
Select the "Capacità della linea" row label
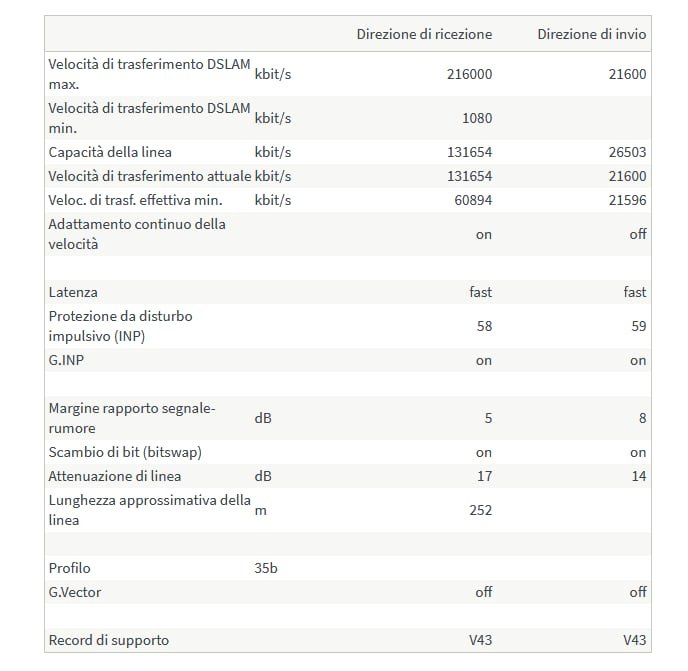(110, 152)
